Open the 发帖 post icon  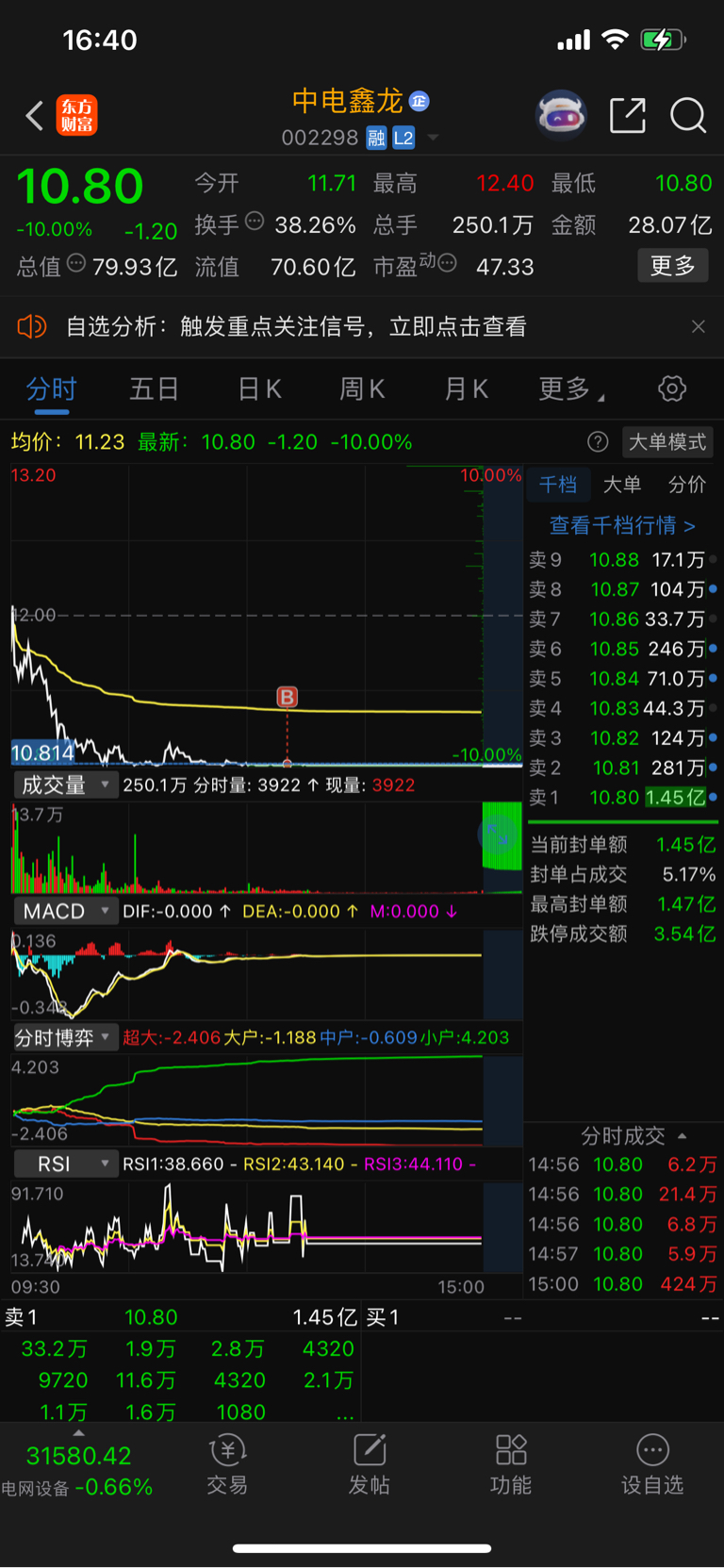coord(369,1464)
